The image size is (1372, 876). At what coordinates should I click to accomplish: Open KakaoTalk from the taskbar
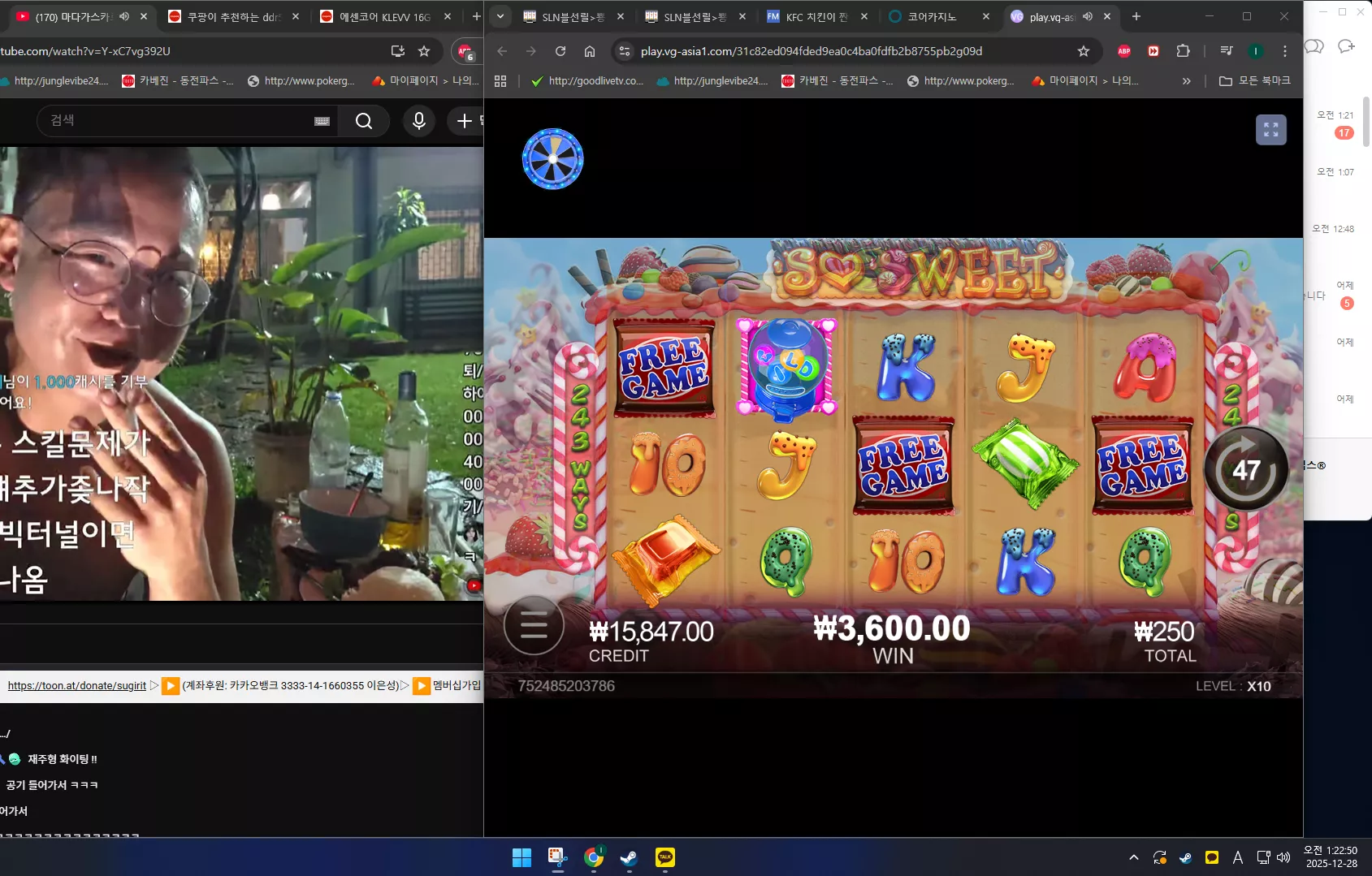tap(664, 857)
